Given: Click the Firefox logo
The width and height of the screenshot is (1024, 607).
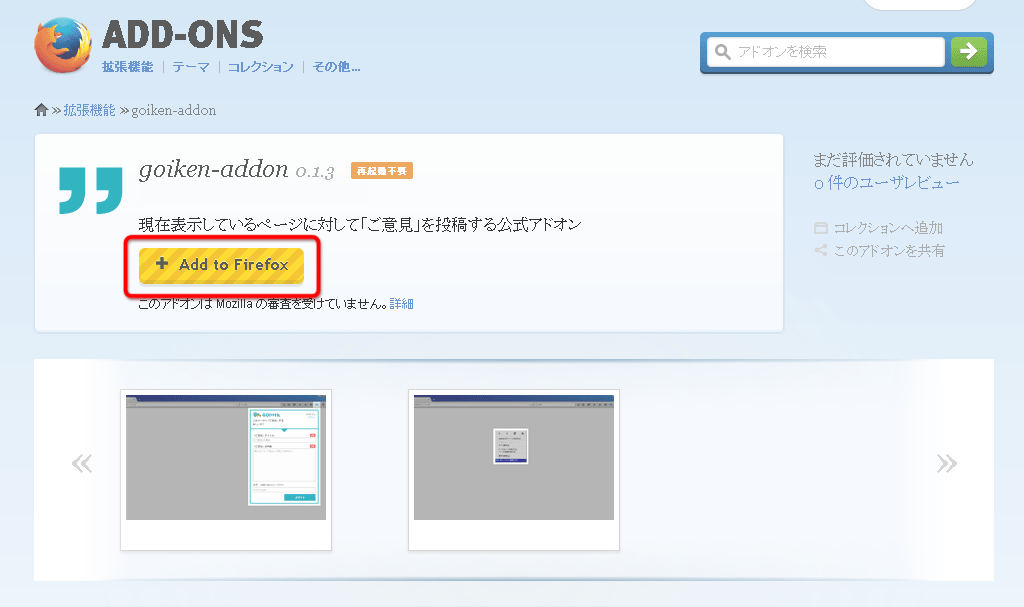Looking at the screenshot, I should (x=63, y=45).
